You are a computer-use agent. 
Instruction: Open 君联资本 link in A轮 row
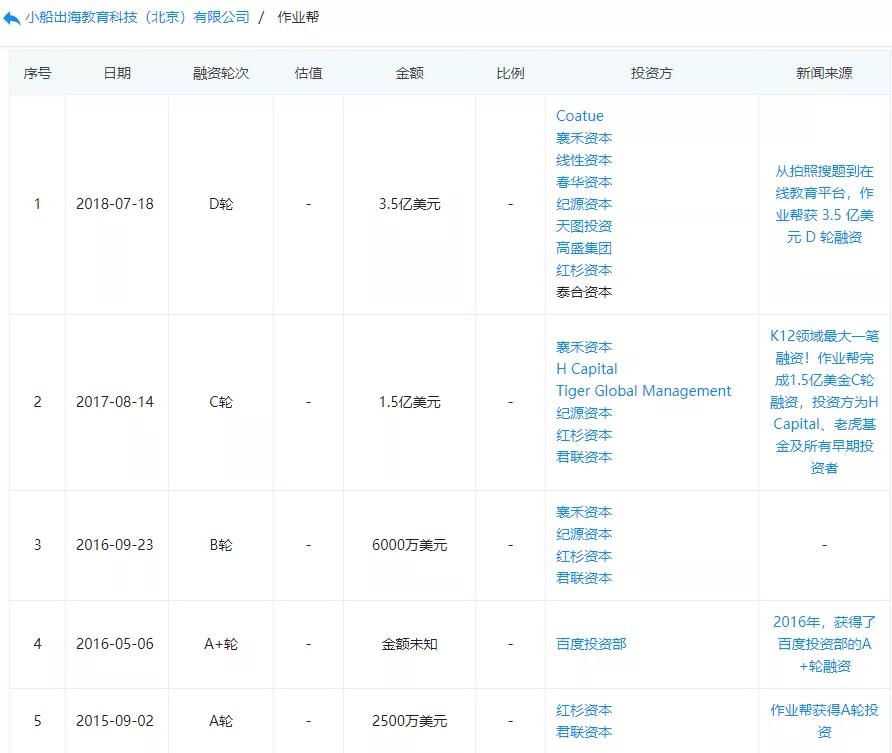tap(584, 732)
